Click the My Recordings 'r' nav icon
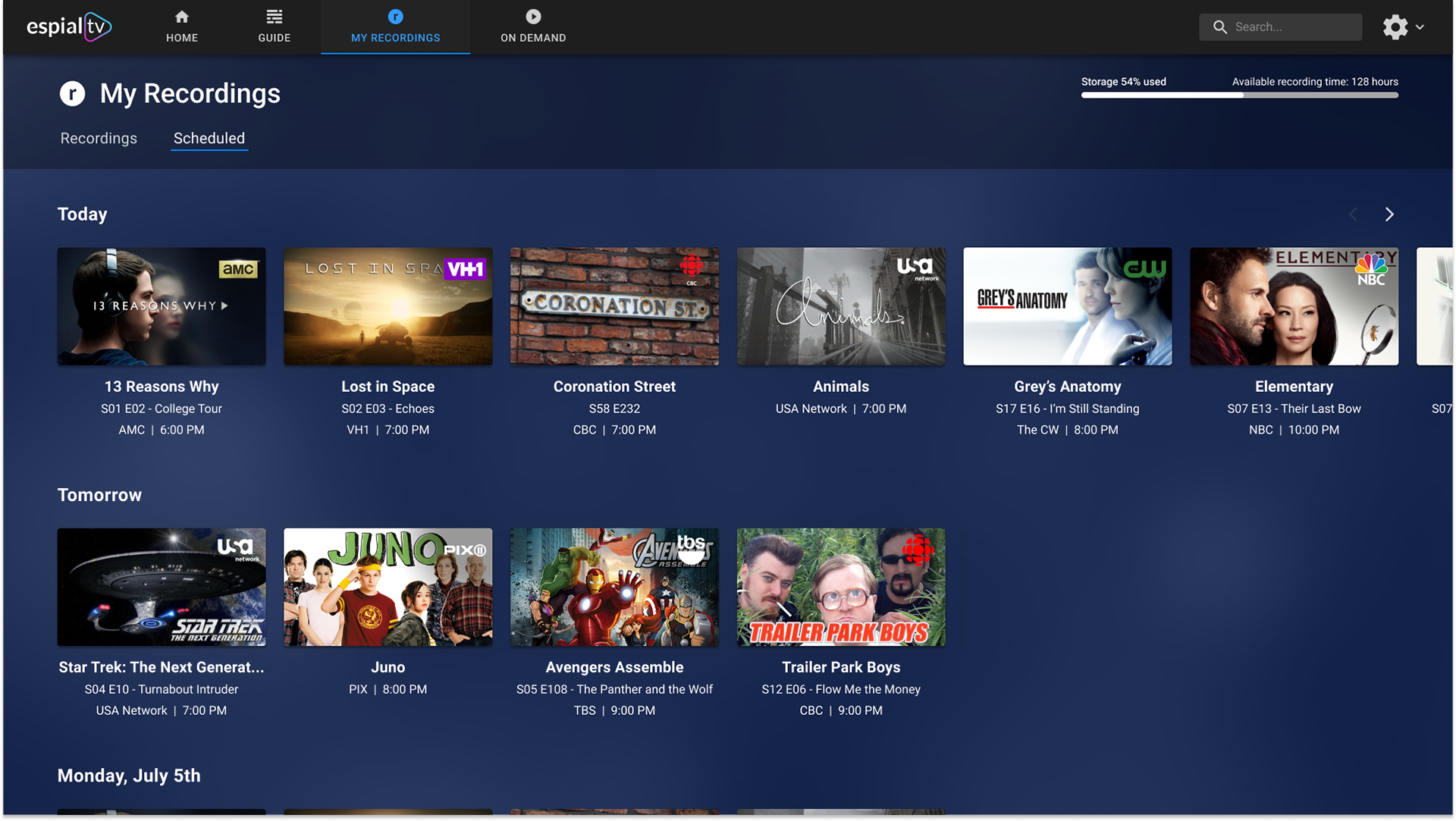 click(396, 17)
